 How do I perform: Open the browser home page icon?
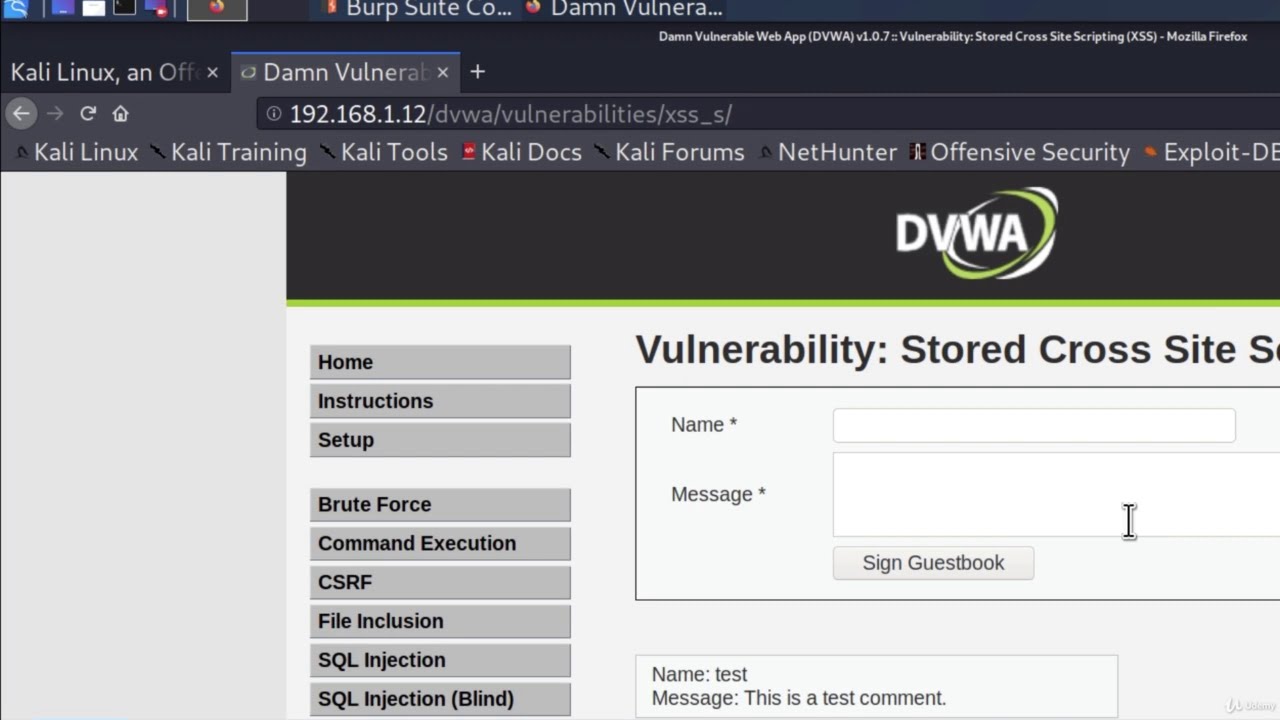(x=120, y=114)
